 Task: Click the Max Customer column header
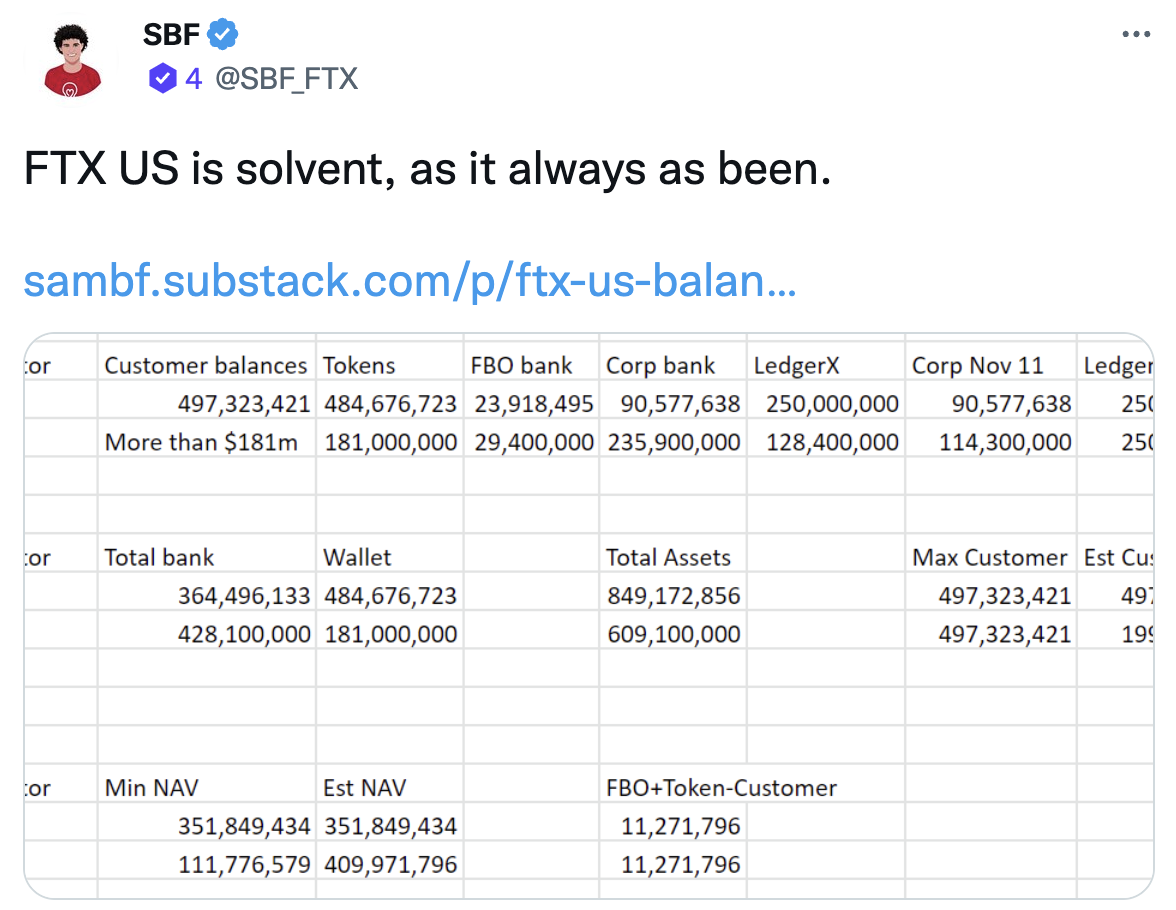(989, 557)
